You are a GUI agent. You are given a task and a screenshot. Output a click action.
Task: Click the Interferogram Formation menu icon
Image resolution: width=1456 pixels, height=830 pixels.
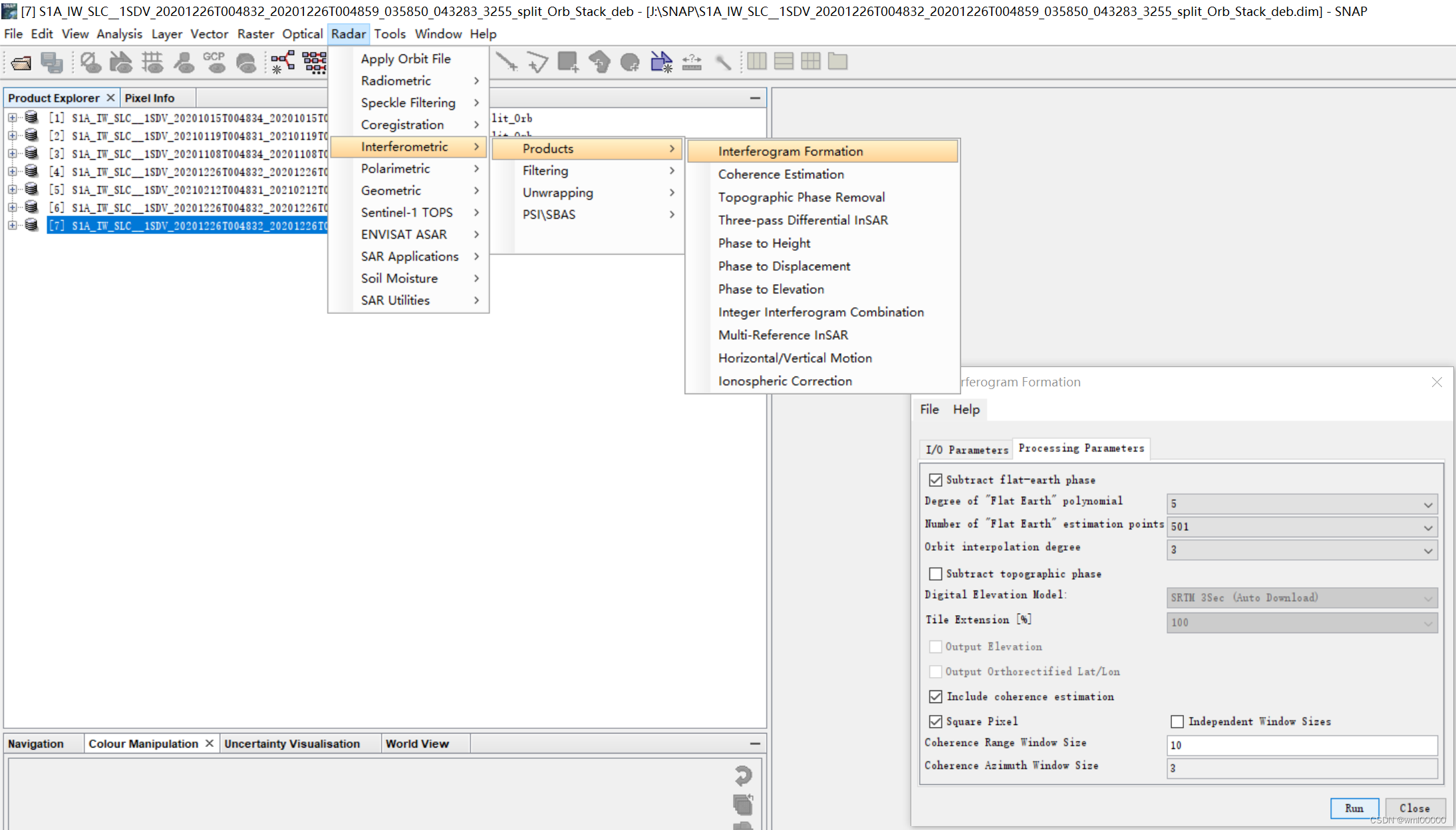790,151
